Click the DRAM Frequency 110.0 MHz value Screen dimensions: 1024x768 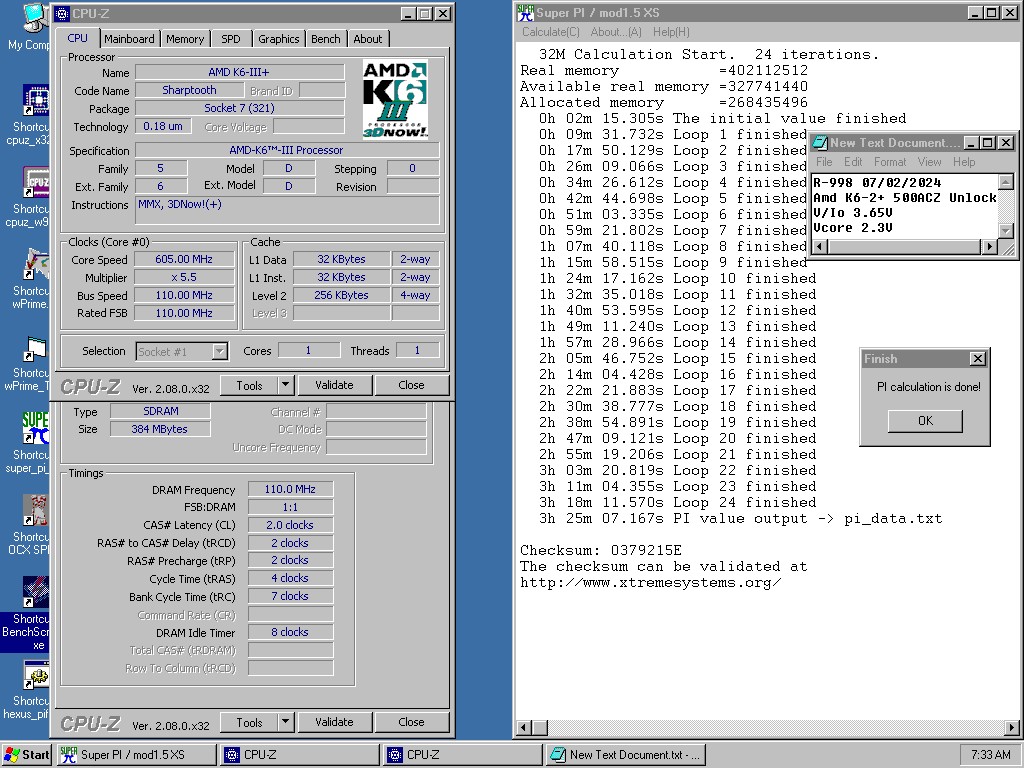[290, 489]
